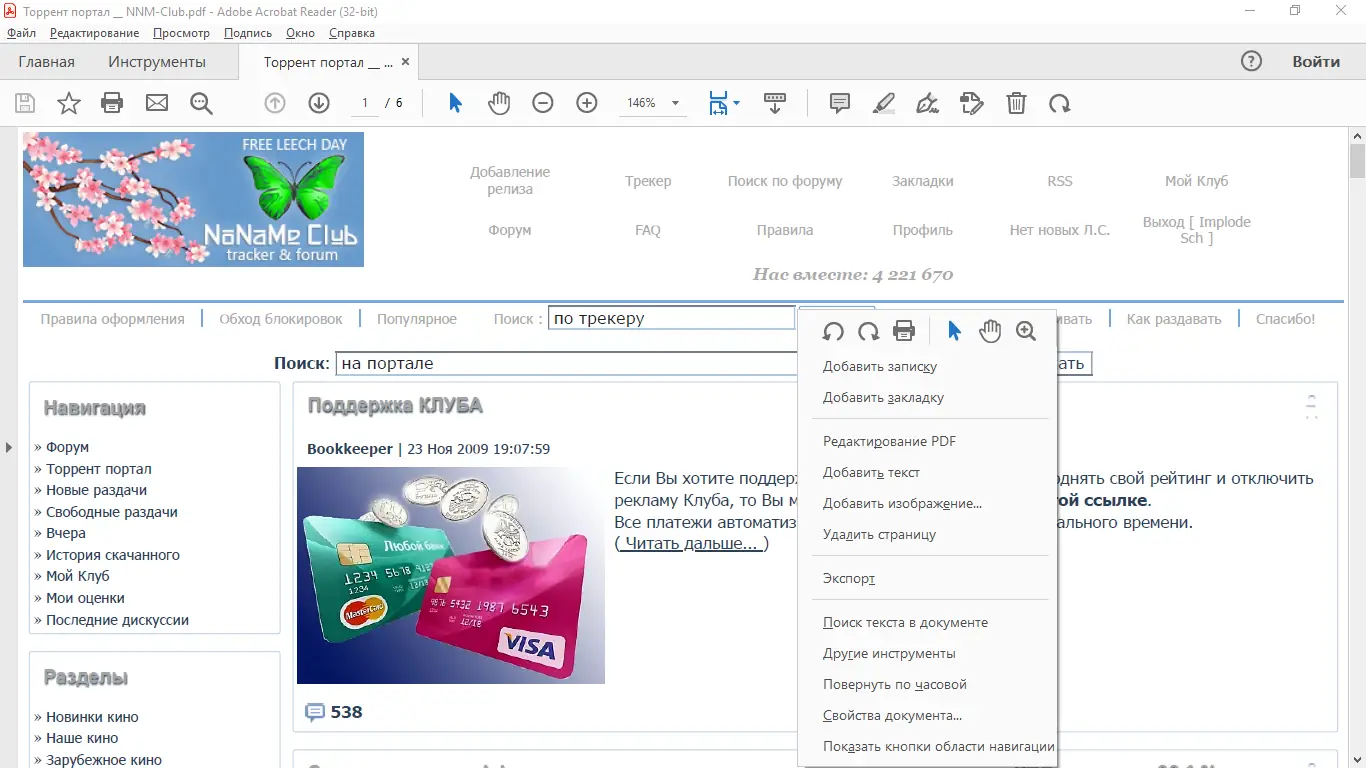Zoom out with the minus icon
Viewport: 1366px width, 768px height.
543,103
